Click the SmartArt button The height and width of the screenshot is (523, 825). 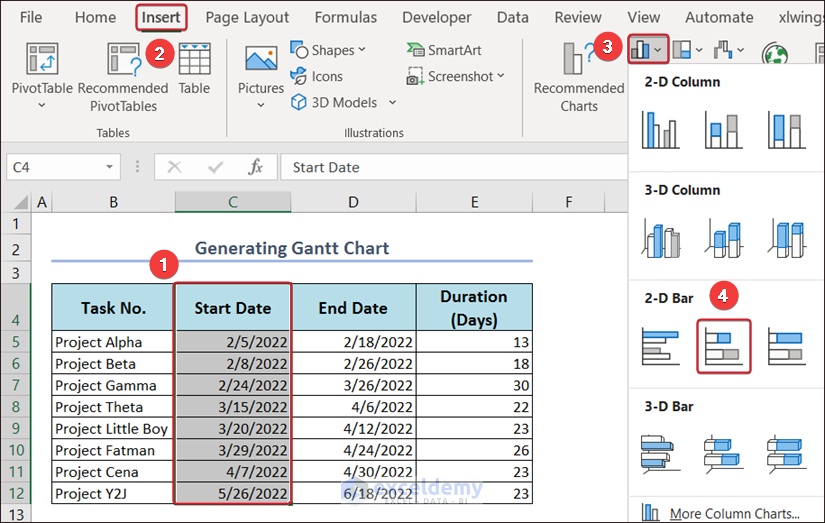click(x=443, y=50)
